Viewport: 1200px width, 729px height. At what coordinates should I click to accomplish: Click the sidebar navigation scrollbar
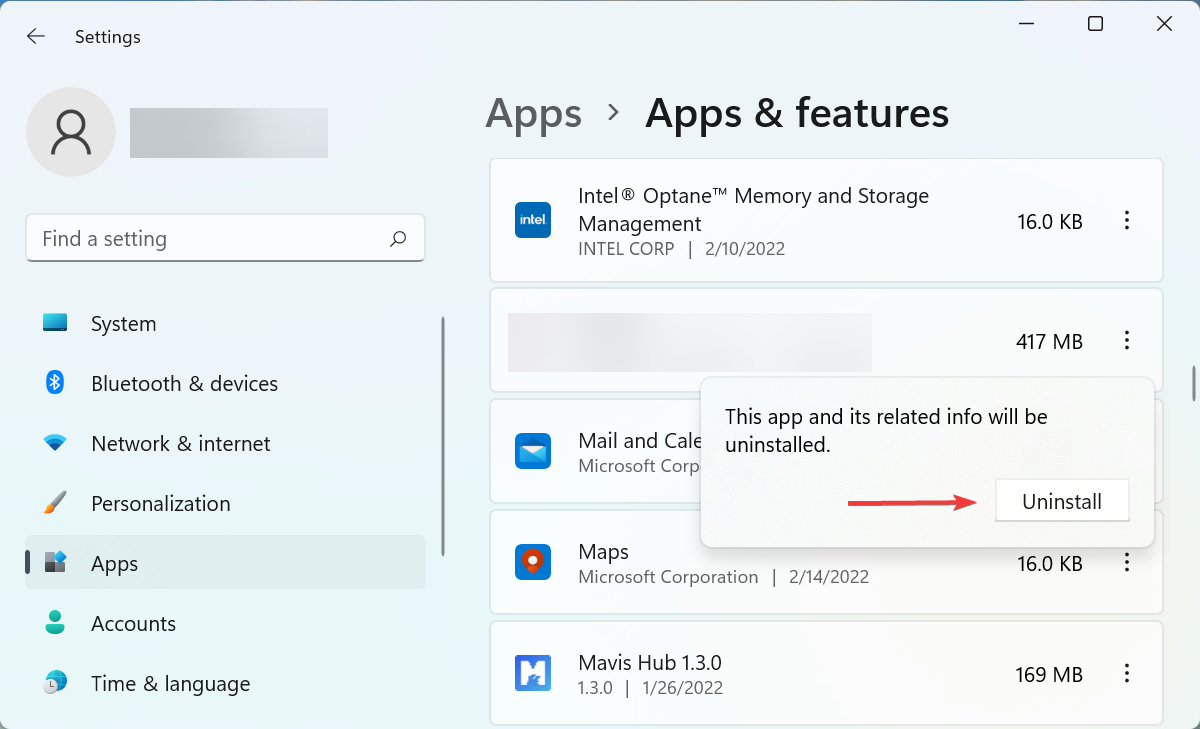click(x=443, y=436)
